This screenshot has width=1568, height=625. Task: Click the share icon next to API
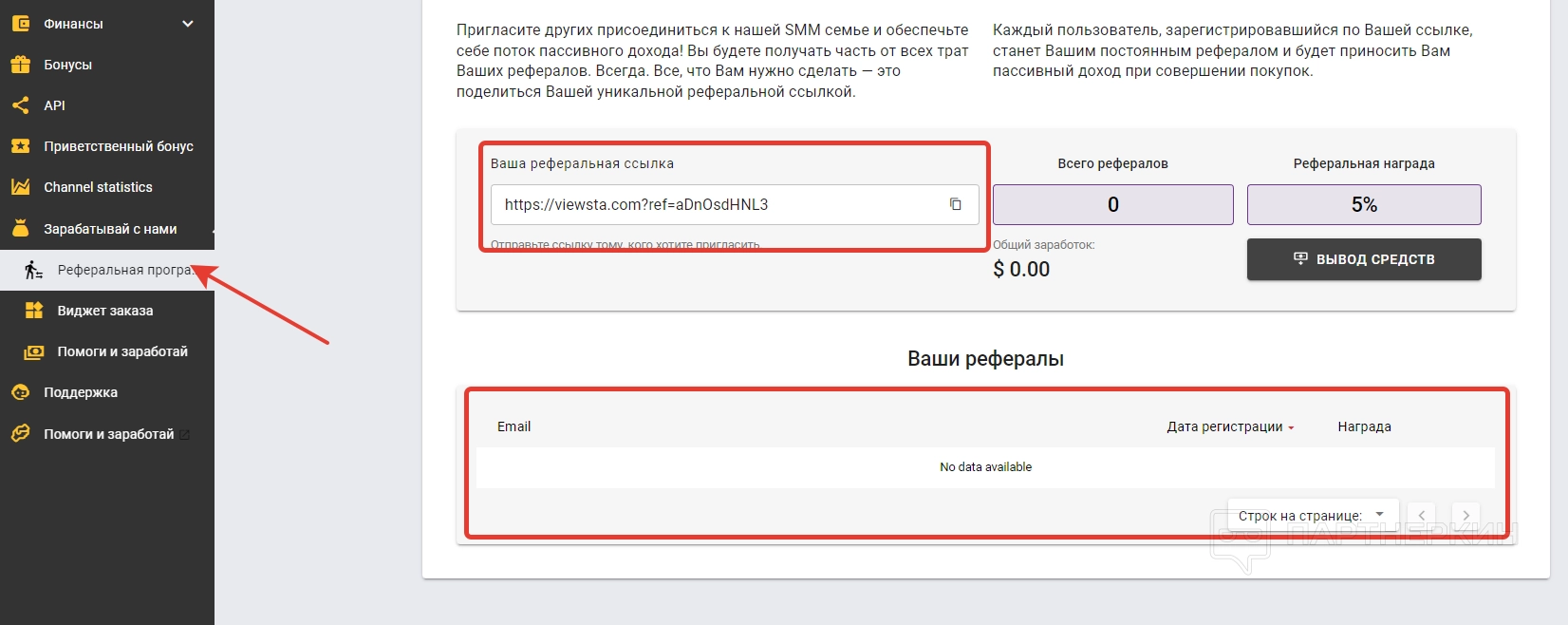click(x=20, y=105)
